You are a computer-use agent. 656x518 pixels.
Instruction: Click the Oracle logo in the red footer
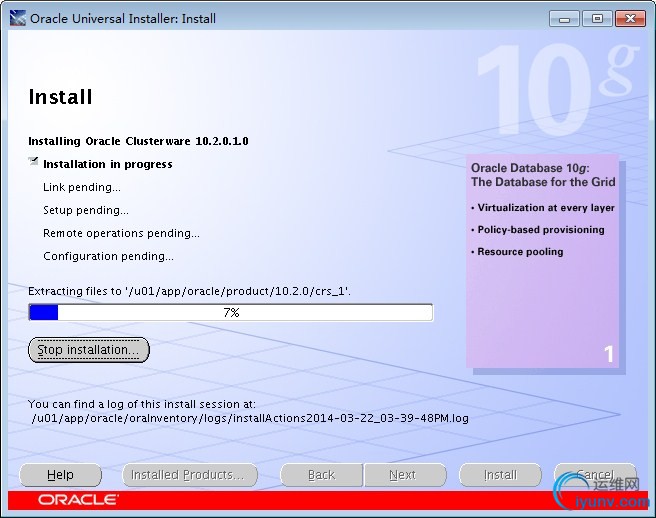coord(78,500)
